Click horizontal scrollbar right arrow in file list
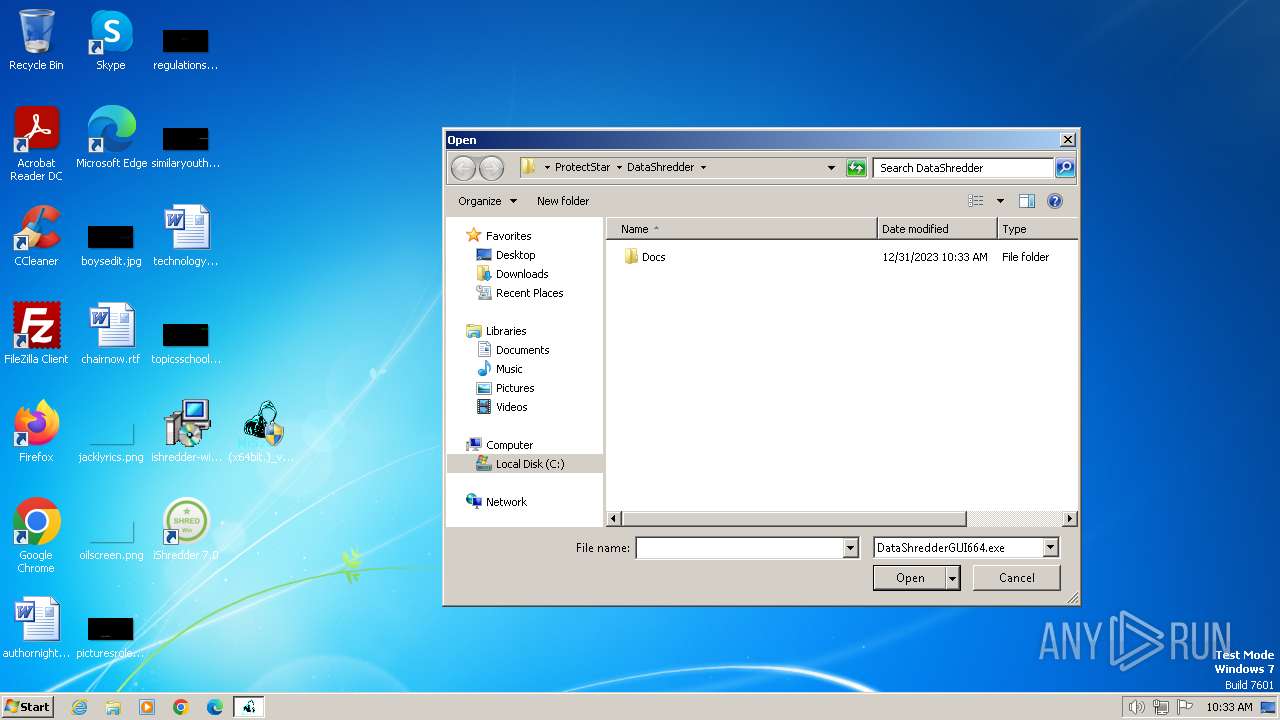Image resolution: width=1280 pixels, height=720 pixels. [x=1070, y=519]
